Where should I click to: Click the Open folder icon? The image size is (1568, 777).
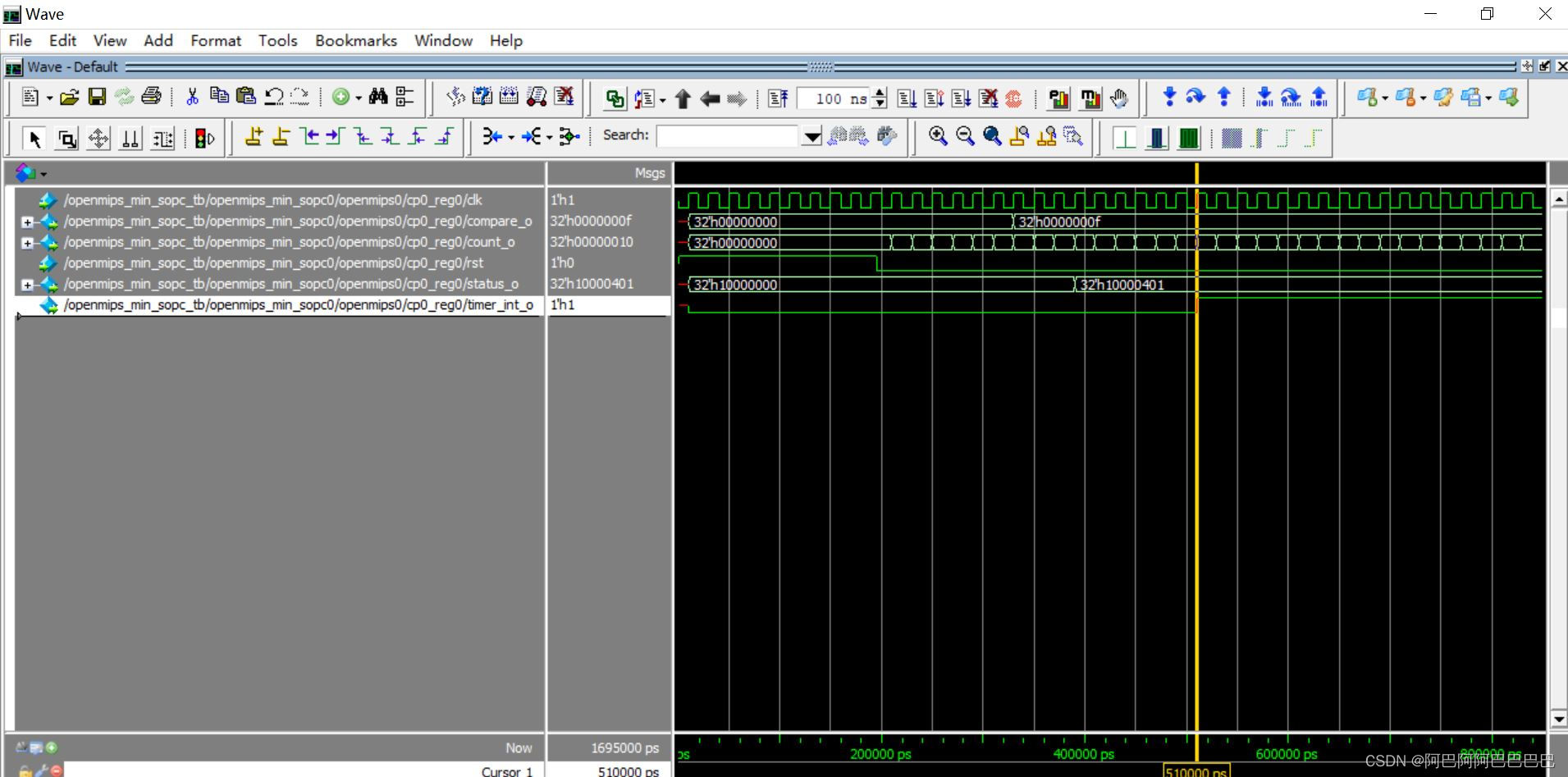point(70,98)
